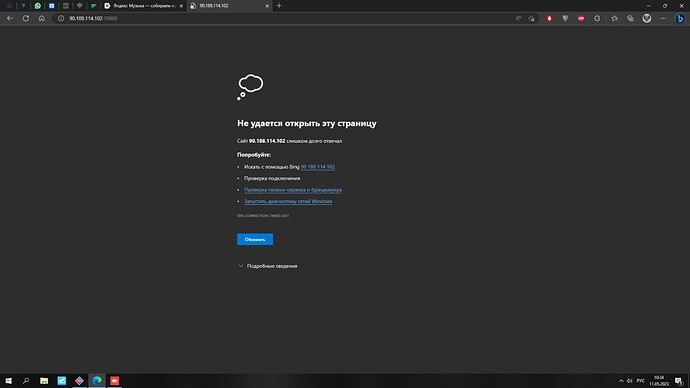
Task: Click Microsoft Edge taskbar icon
Action: click(x=97, y=381)
